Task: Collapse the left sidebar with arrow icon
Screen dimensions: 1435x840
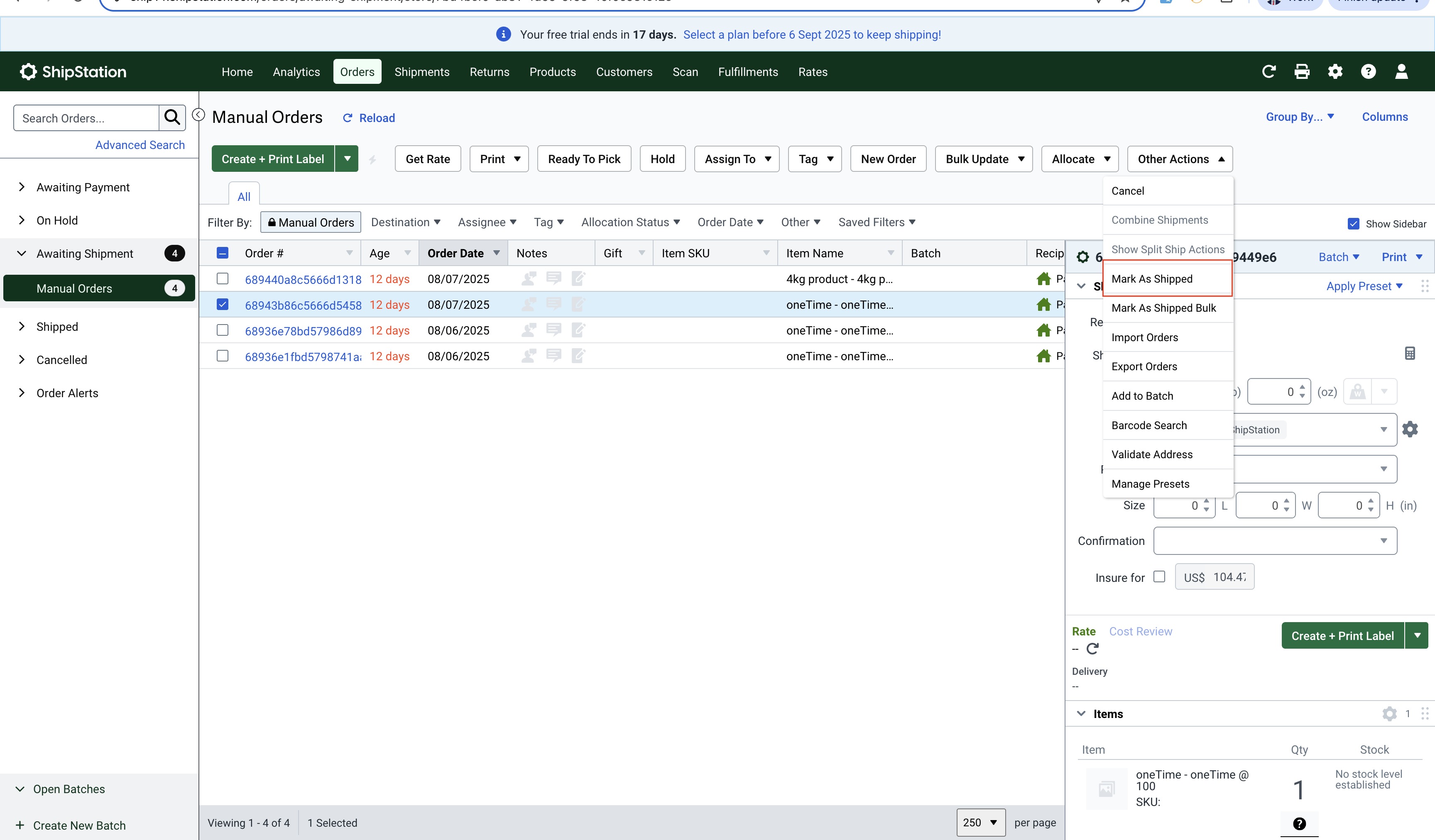Action: click(x=198, y=115)
